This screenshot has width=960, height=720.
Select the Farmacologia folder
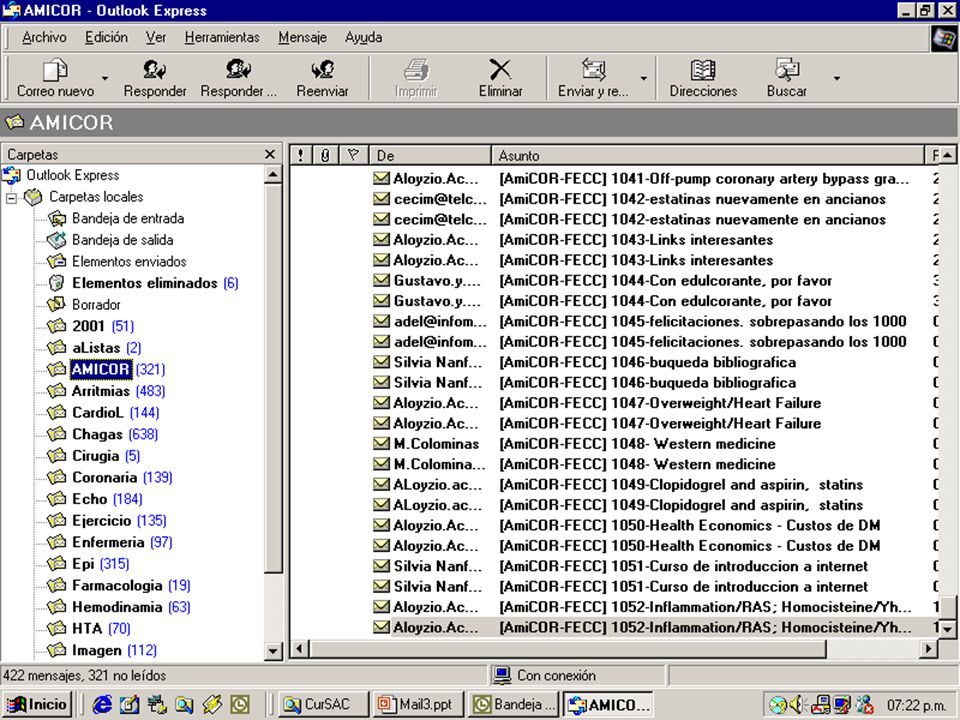(119, 585)
